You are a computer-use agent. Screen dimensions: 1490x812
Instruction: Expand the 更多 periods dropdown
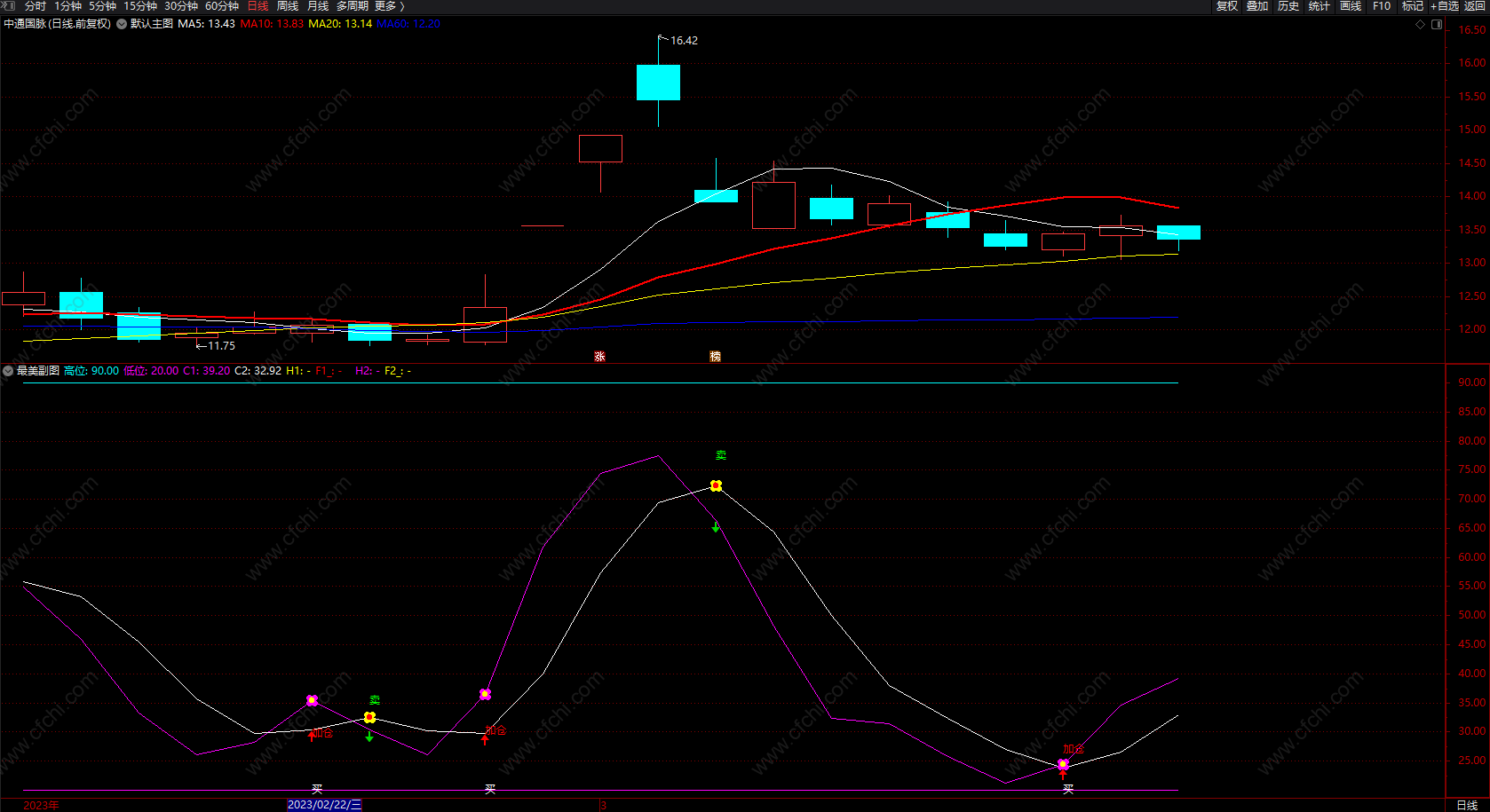(389, 6)
